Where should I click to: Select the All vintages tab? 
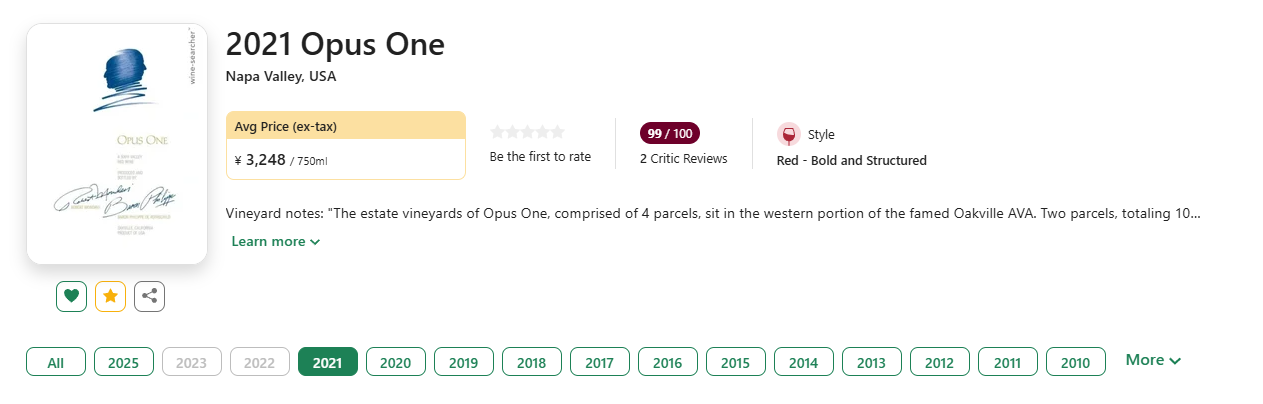56,362
